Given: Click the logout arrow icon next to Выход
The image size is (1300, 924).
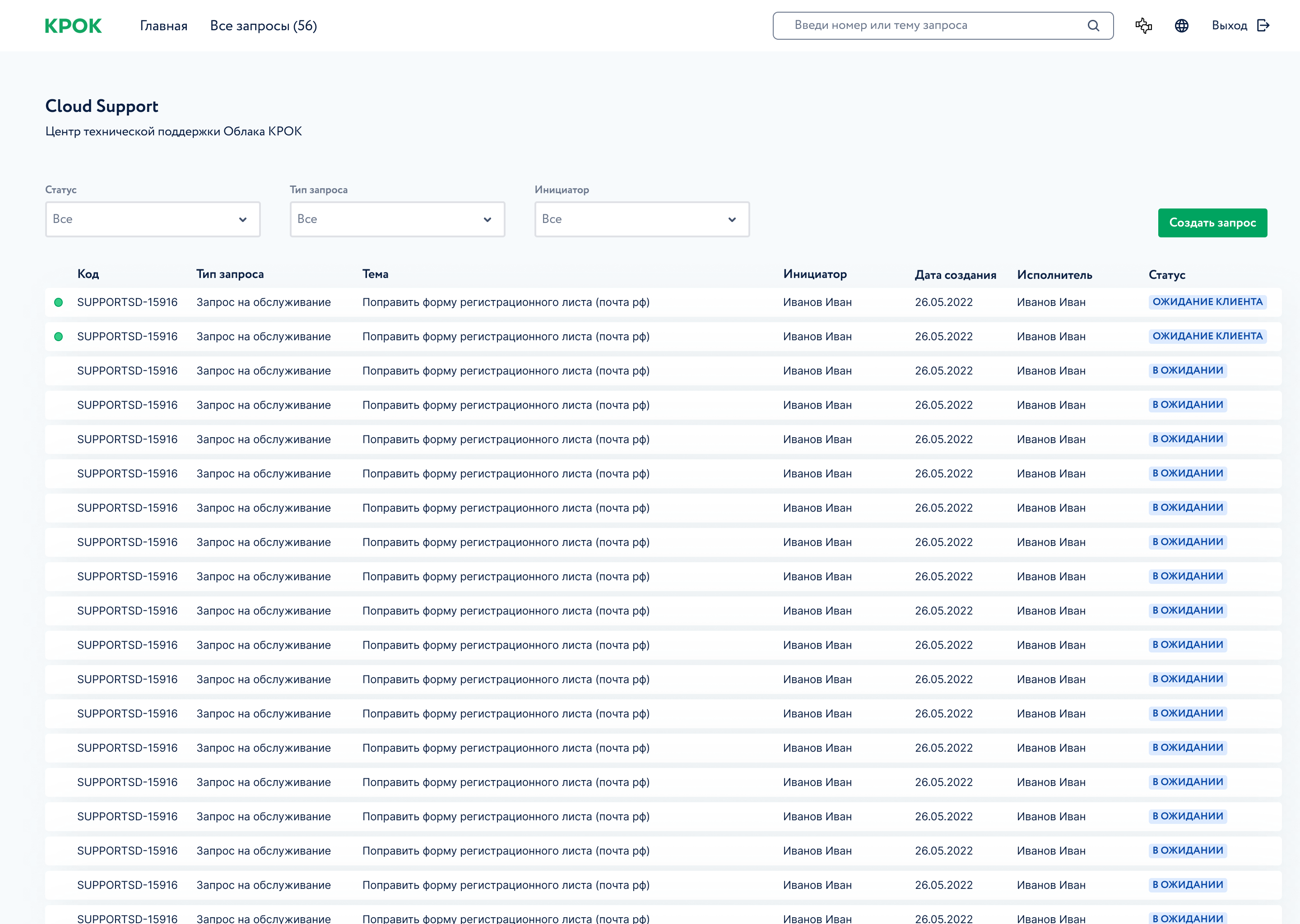Looking at the screenshot, I should point(1263,26).
